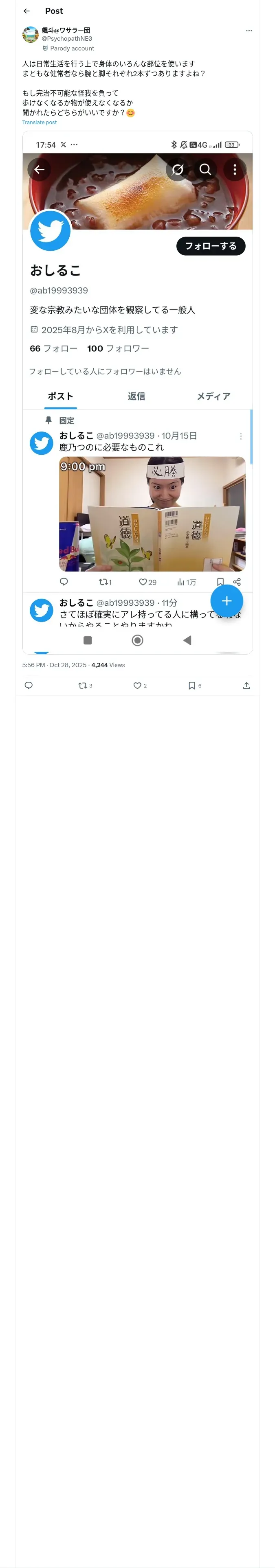Image resolution: width=275 pixels, height=1568 pixels.
Task: Share the post via the upload icon
Action: [246, 685]
